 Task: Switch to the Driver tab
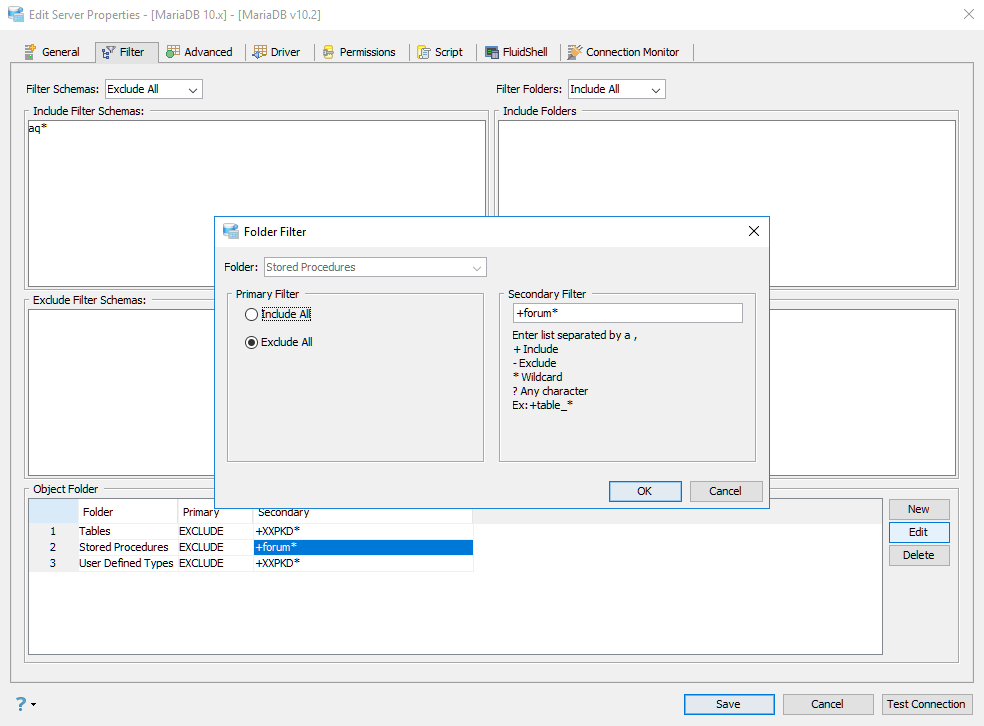click(277, 52)
